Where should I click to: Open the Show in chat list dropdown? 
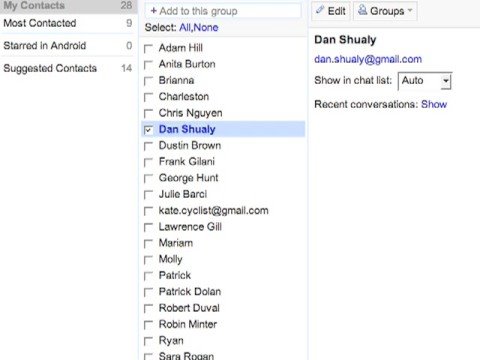tap(425, 81)
